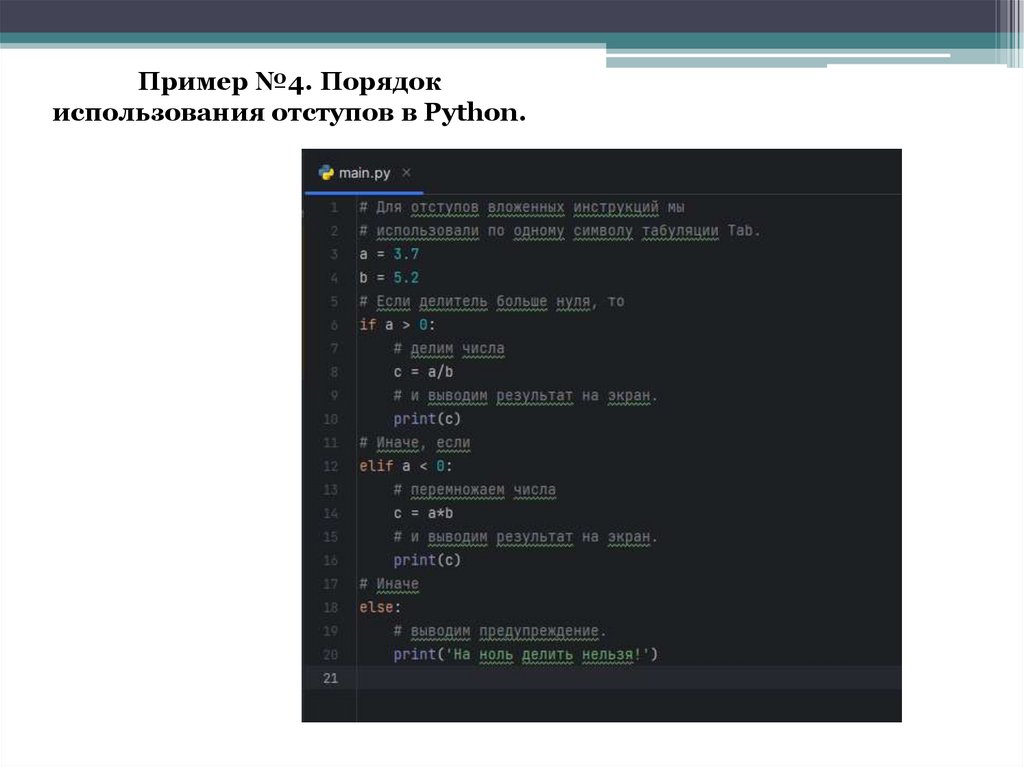Click the comment '# Иначе, если'
1024x767 pixels.
(415, 443)
